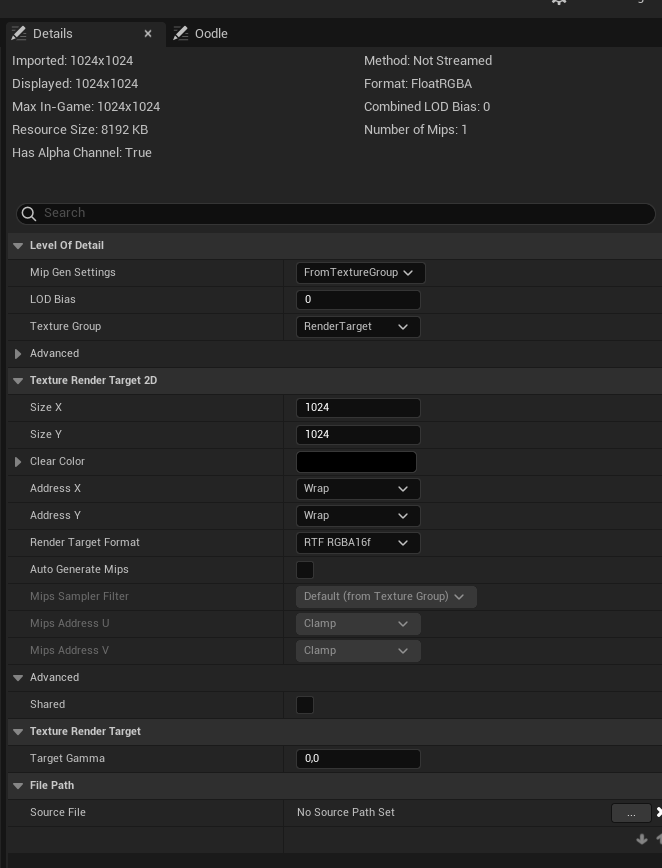Open the Mips Address U dropdown
The image size is (662, 868).
[358, 624]
